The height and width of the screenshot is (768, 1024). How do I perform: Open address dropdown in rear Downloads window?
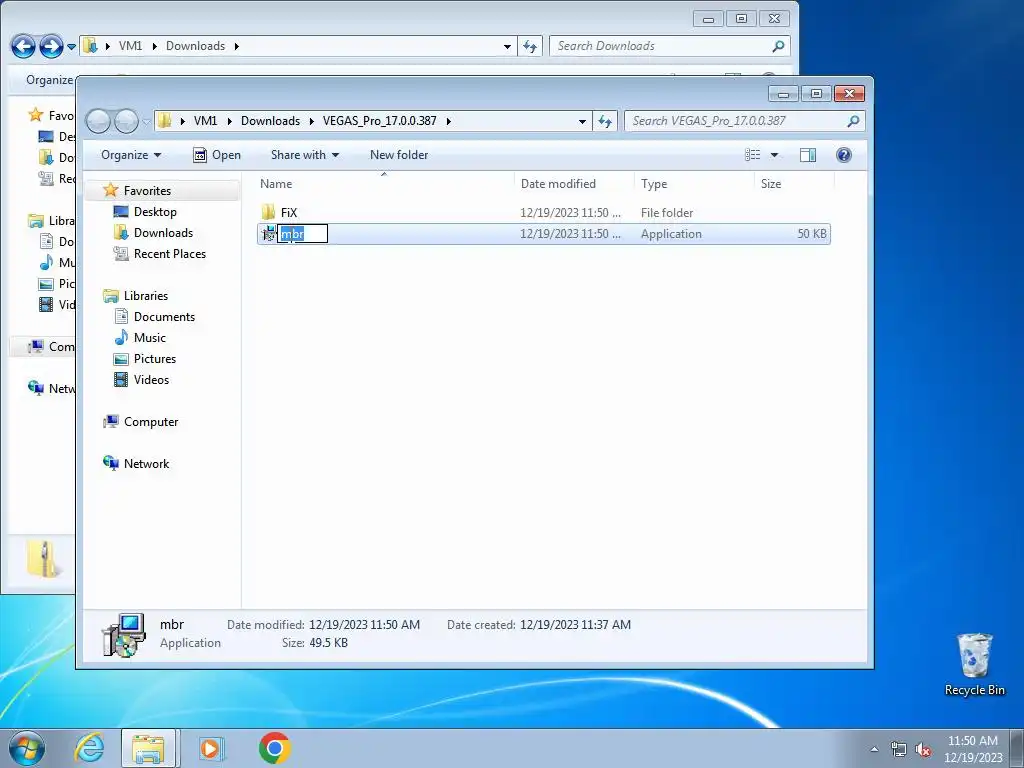tap(507, 46)
